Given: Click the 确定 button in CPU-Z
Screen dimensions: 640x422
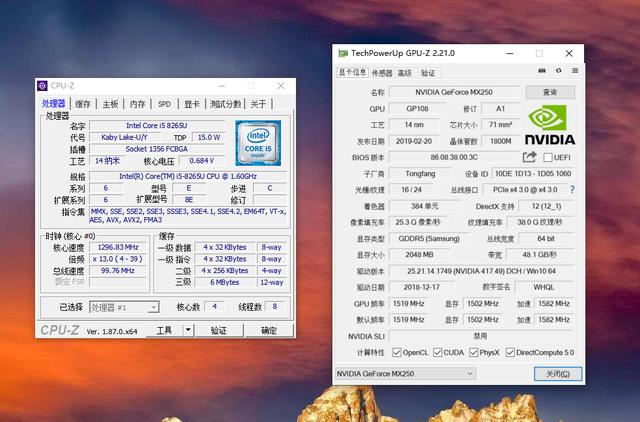Looking at the screenshot, I should click(x=269, y=330).
